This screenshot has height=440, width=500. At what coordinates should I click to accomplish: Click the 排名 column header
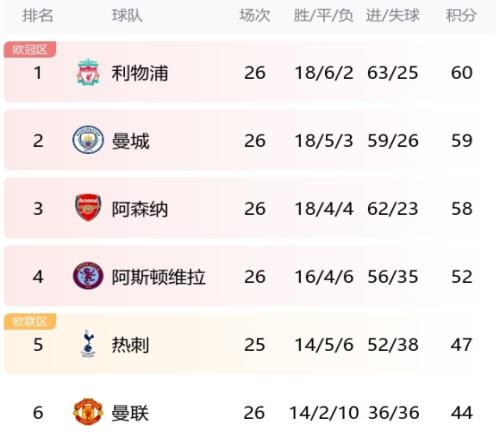[x=38, y=15]
